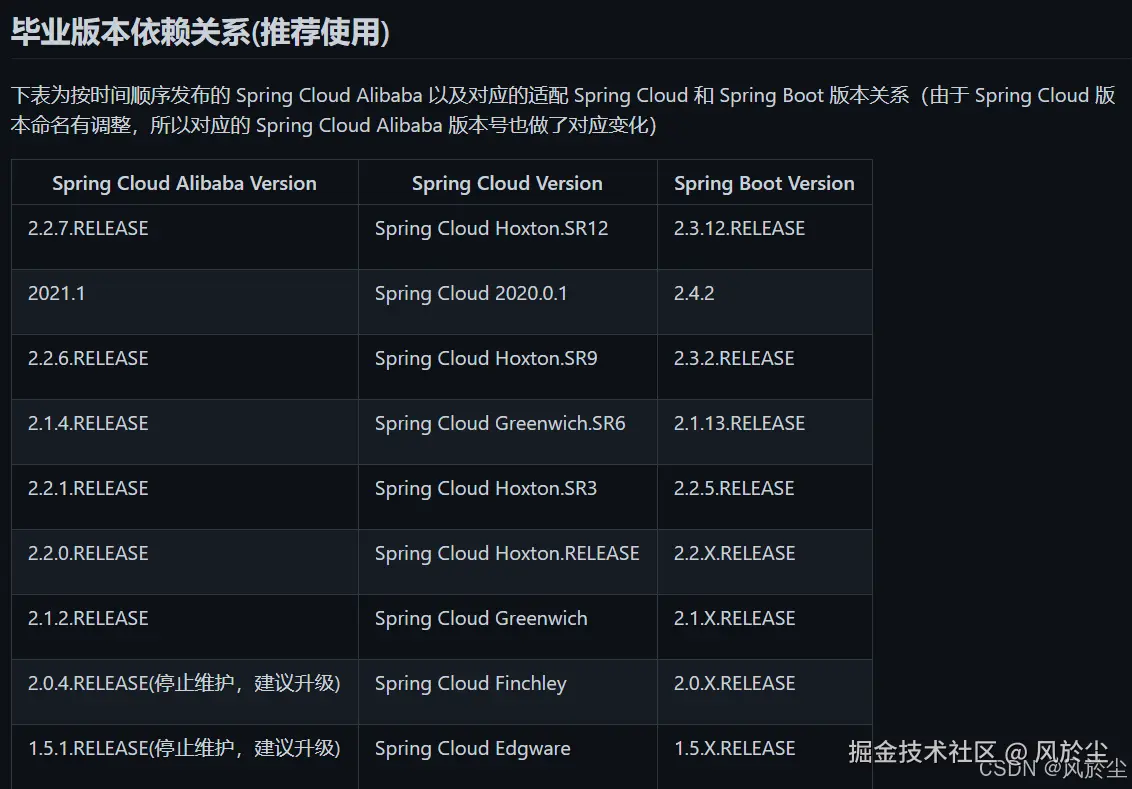
Task: Click the 2.3.12.RELEASE cell
Action: tap(739, 229)
